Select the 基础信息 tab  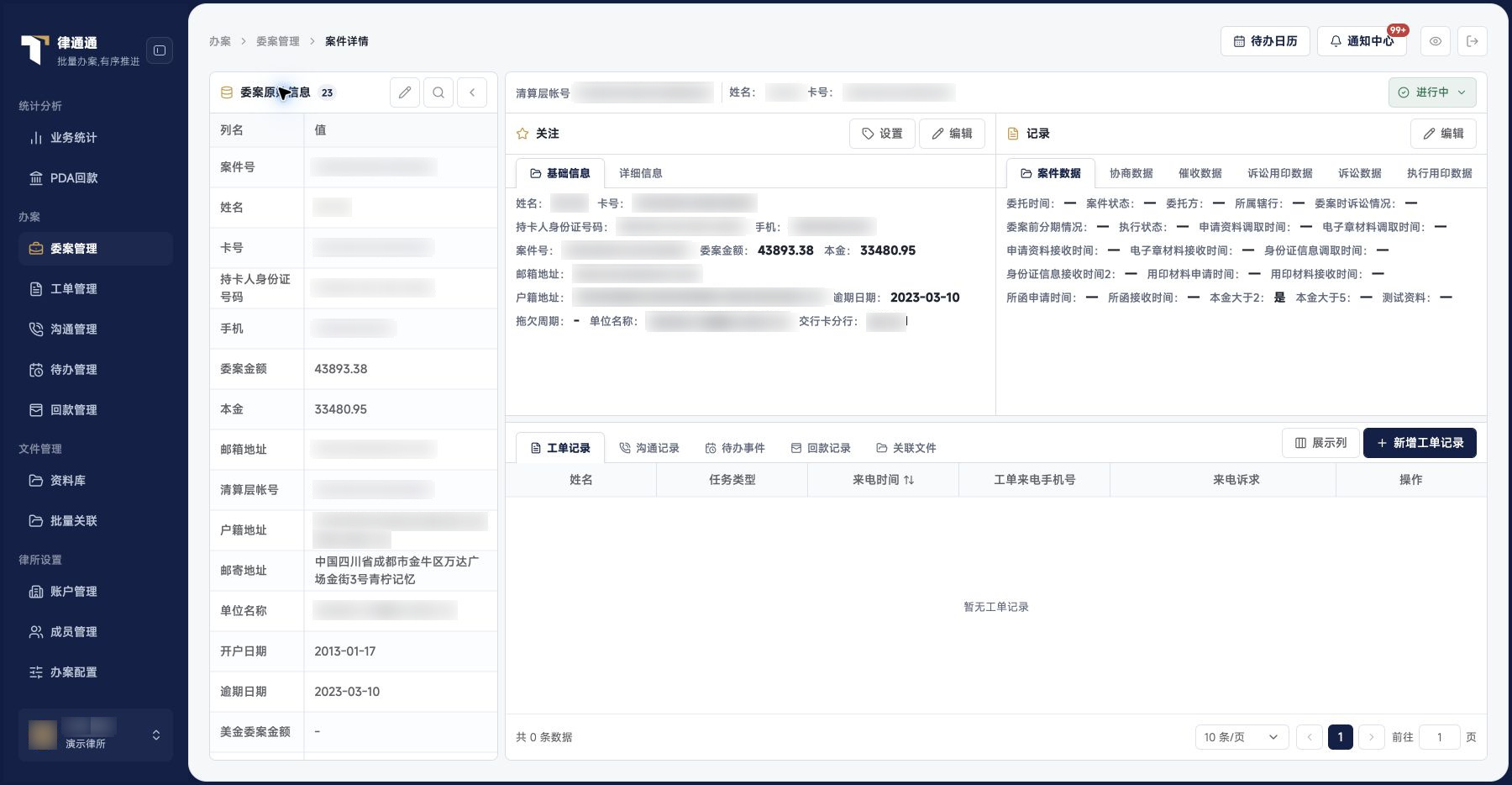tap(560, 173)
